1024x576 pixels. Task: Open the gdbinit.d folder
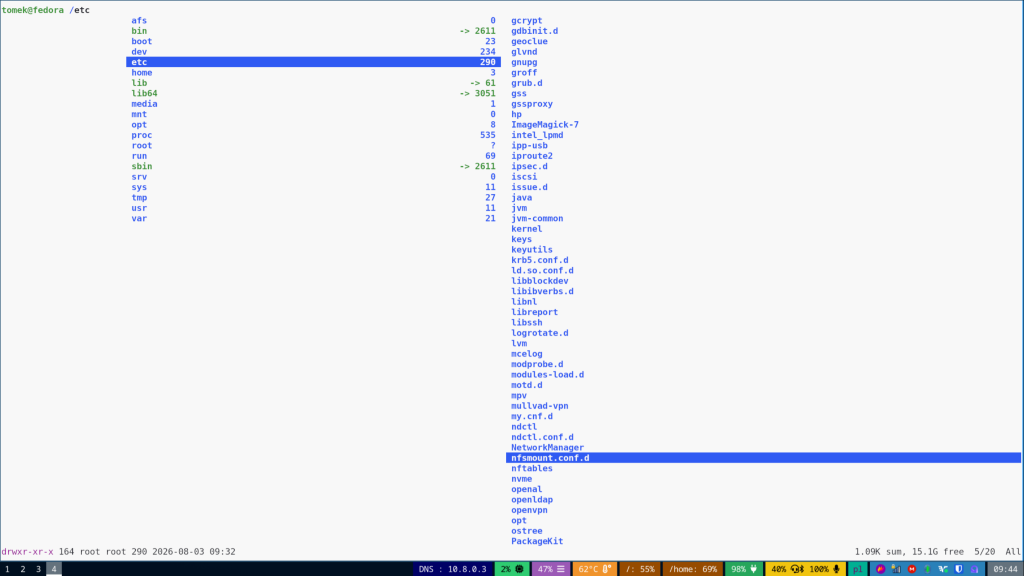(534, 31)
